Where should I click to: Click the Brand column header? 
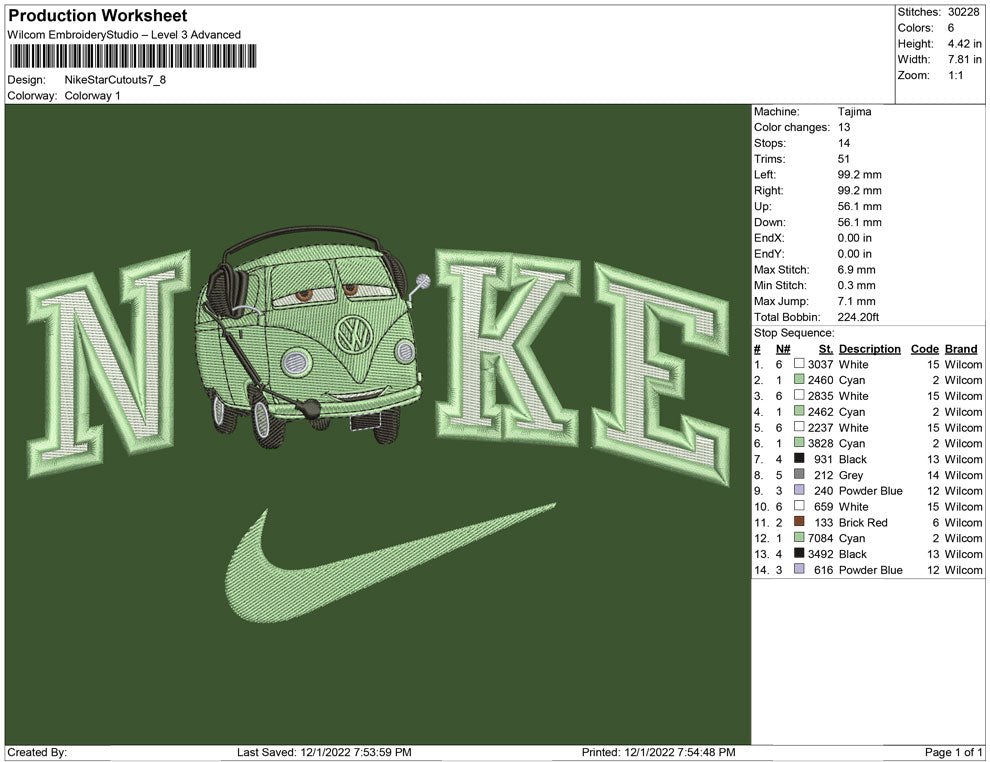pyautogui.click(x=961, y=349)
